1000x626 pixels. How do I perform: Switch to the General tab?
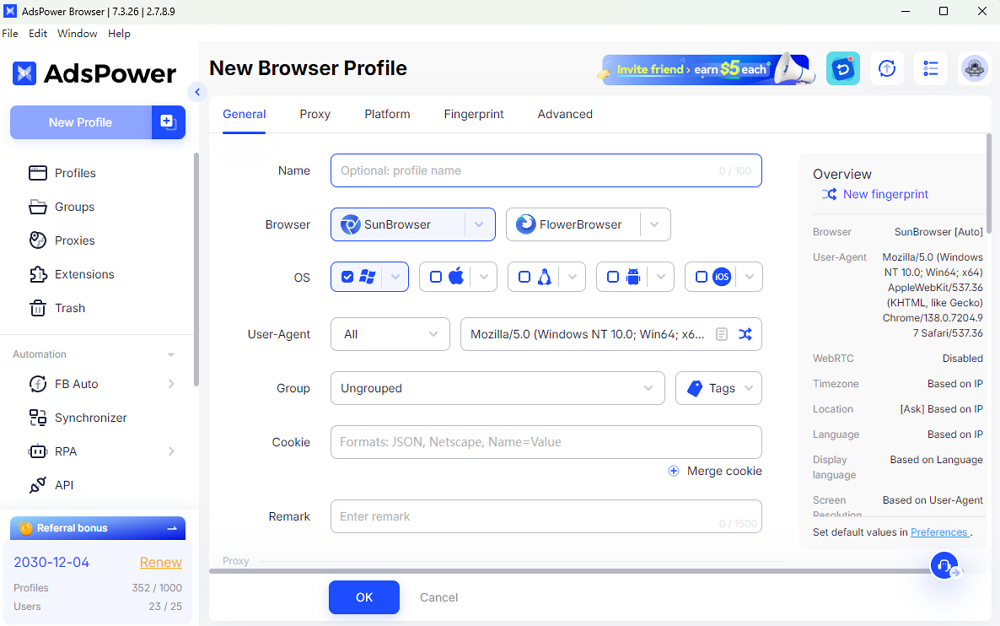click(244, 114)
